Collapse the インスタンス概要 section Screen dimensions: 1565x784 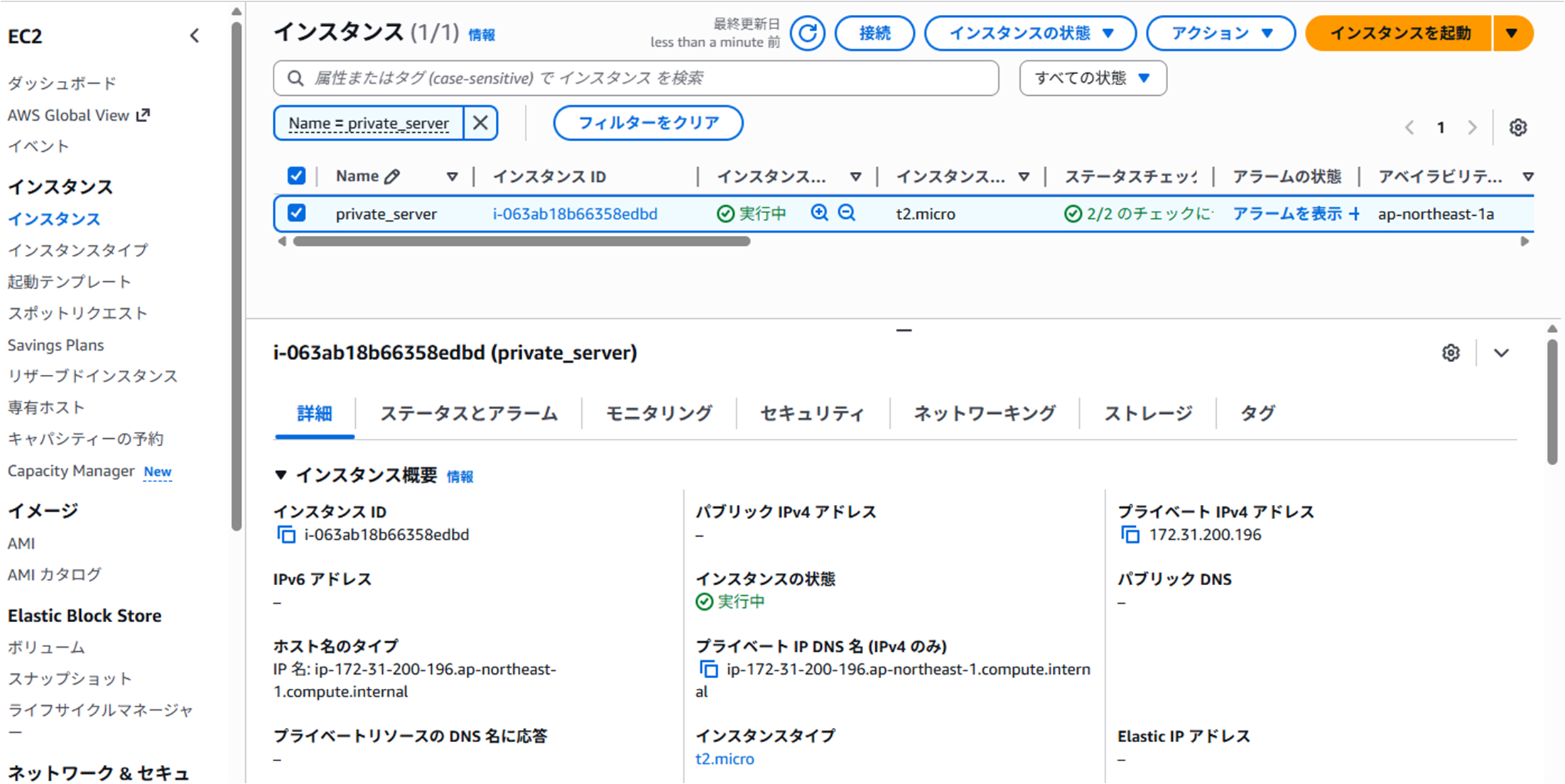pyautogui.click(x=281, y=475)
